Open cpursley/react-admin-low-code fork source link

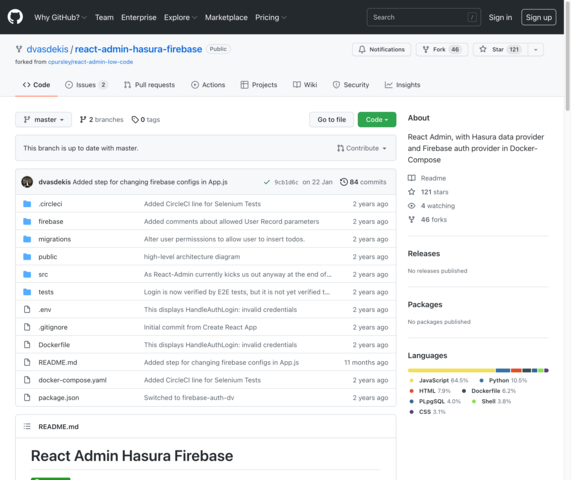point(90,62)
